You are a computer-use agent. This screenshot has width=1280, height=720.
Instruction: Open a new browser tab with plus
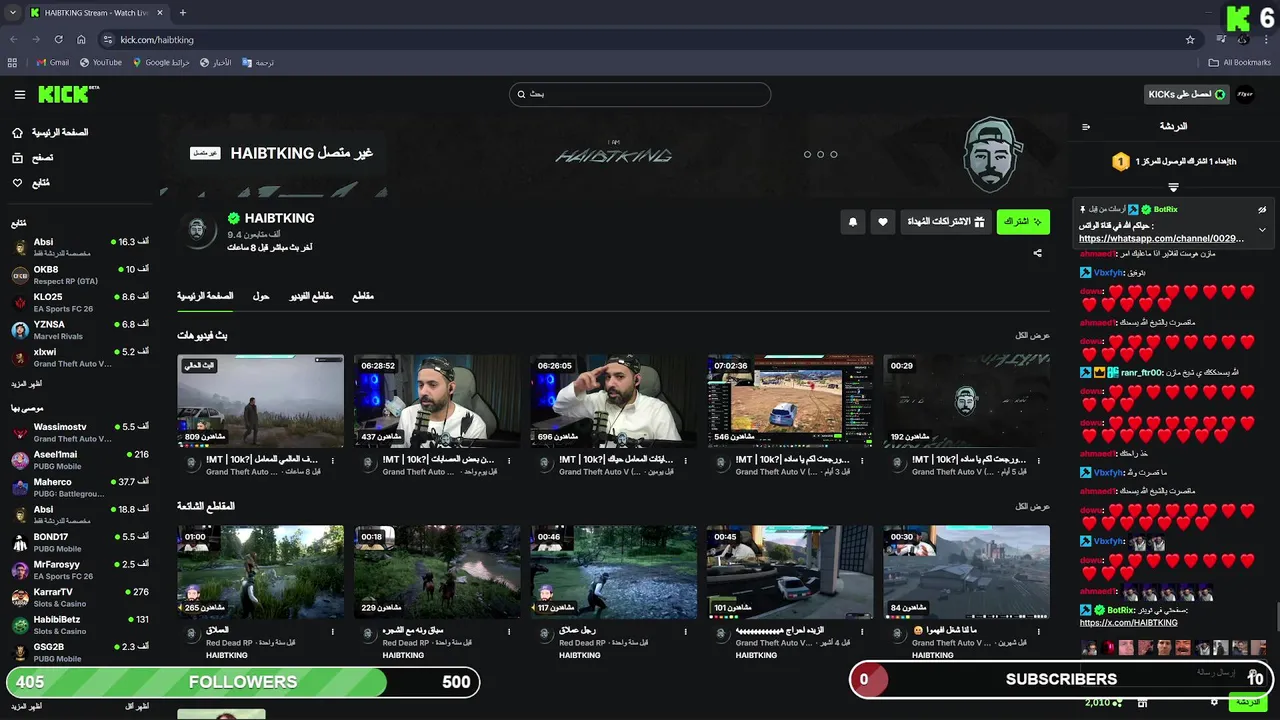click(x=182, y=13)
